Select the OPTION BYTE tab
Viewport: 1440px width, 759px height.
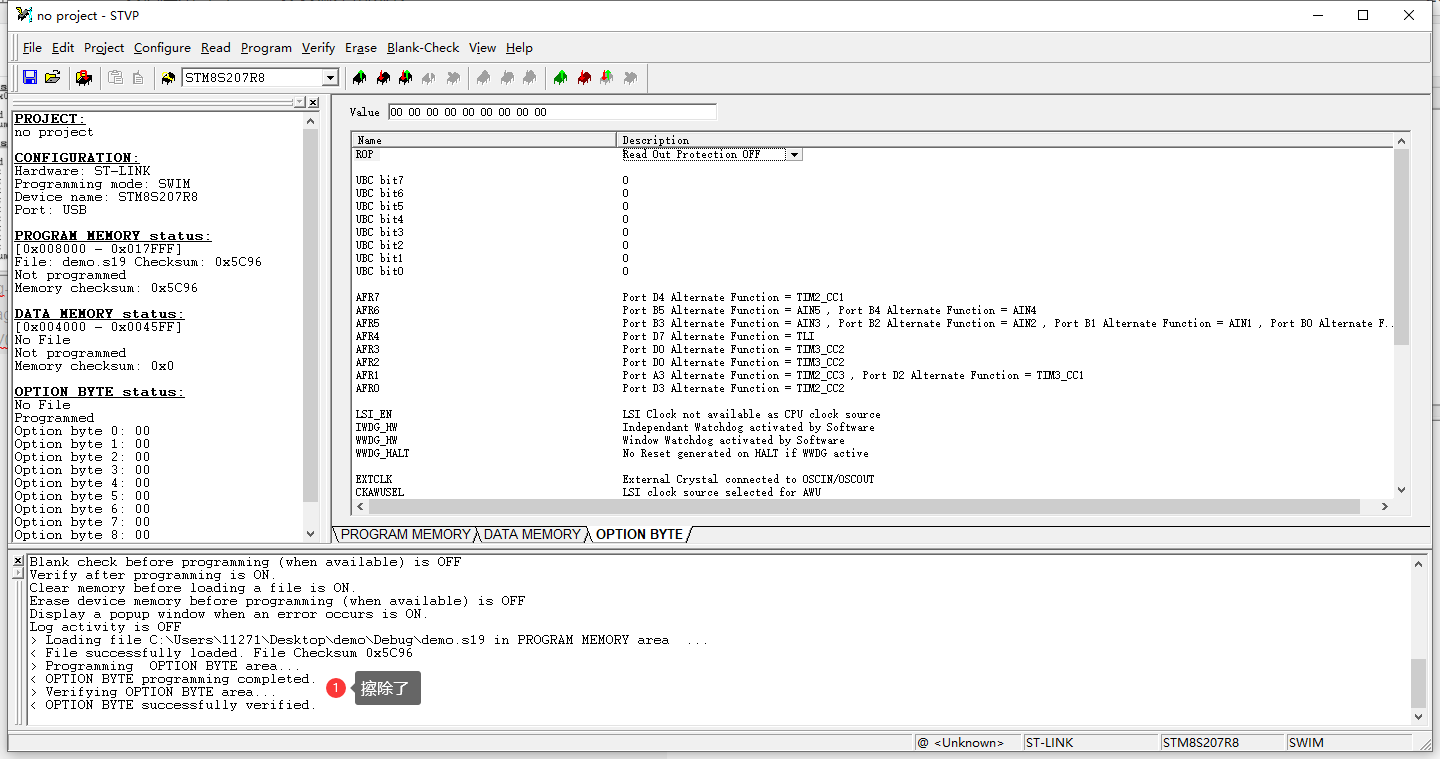point(639,535)
